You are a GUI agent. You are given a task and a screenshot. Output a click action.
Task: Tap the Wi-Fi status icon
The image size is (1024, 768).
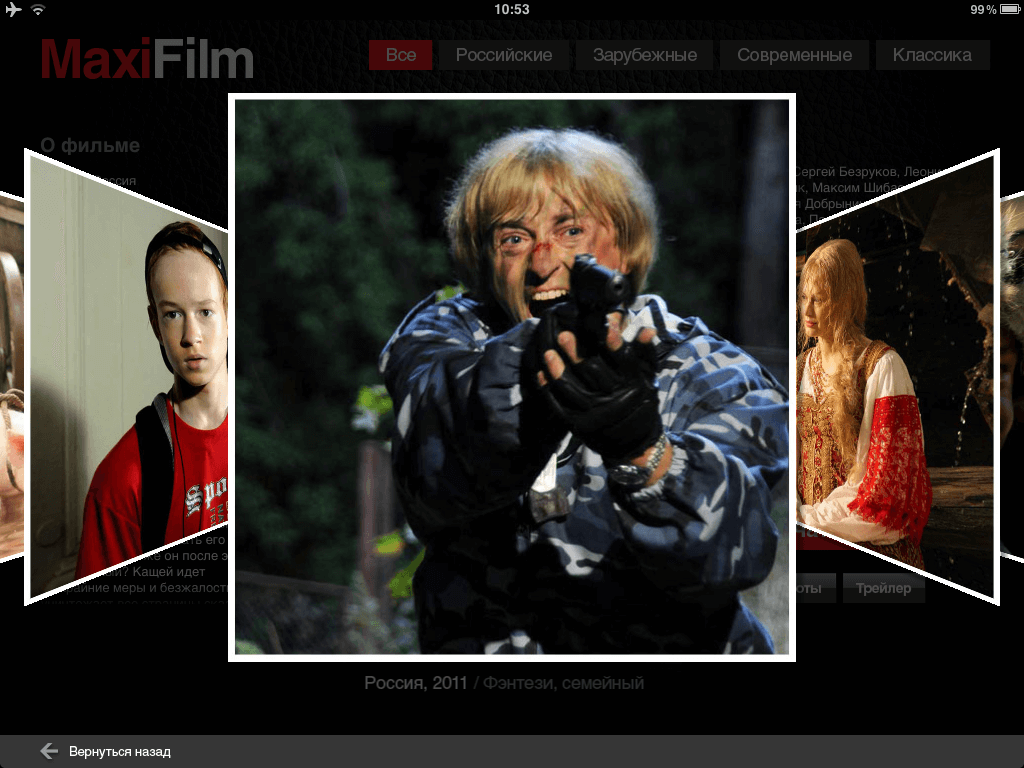click(38, 9)
